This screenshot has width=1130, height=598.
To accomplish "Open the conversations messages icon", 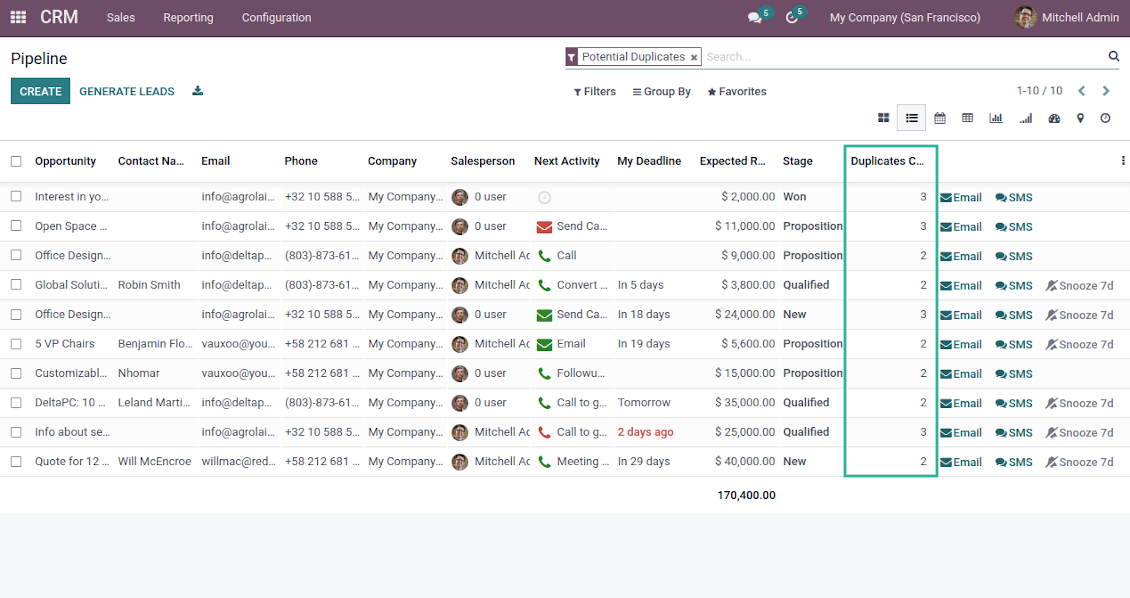I will pyautogui.click(x=755, y=18).
